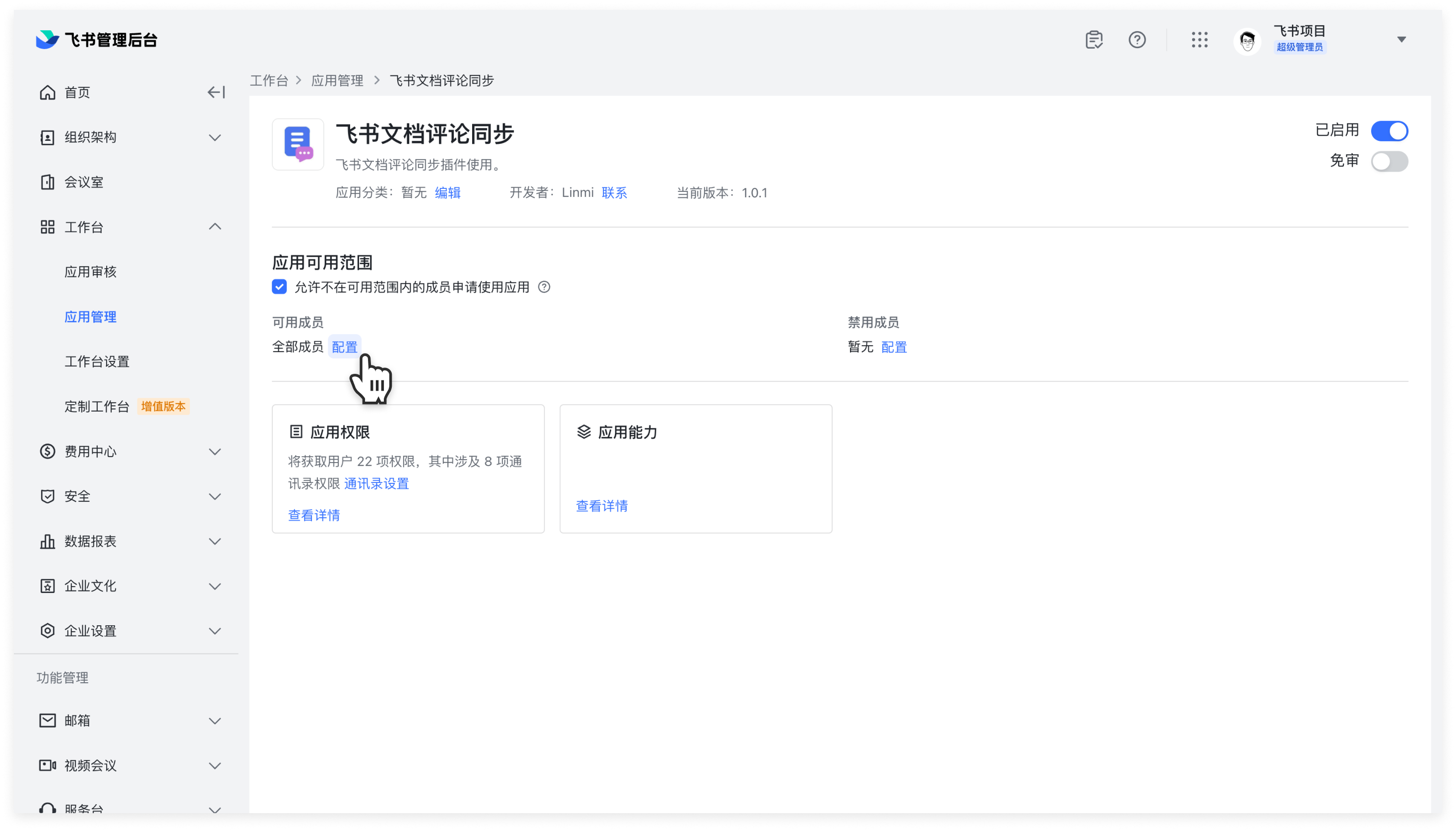Click 配置 beside 全部成员

344,347
